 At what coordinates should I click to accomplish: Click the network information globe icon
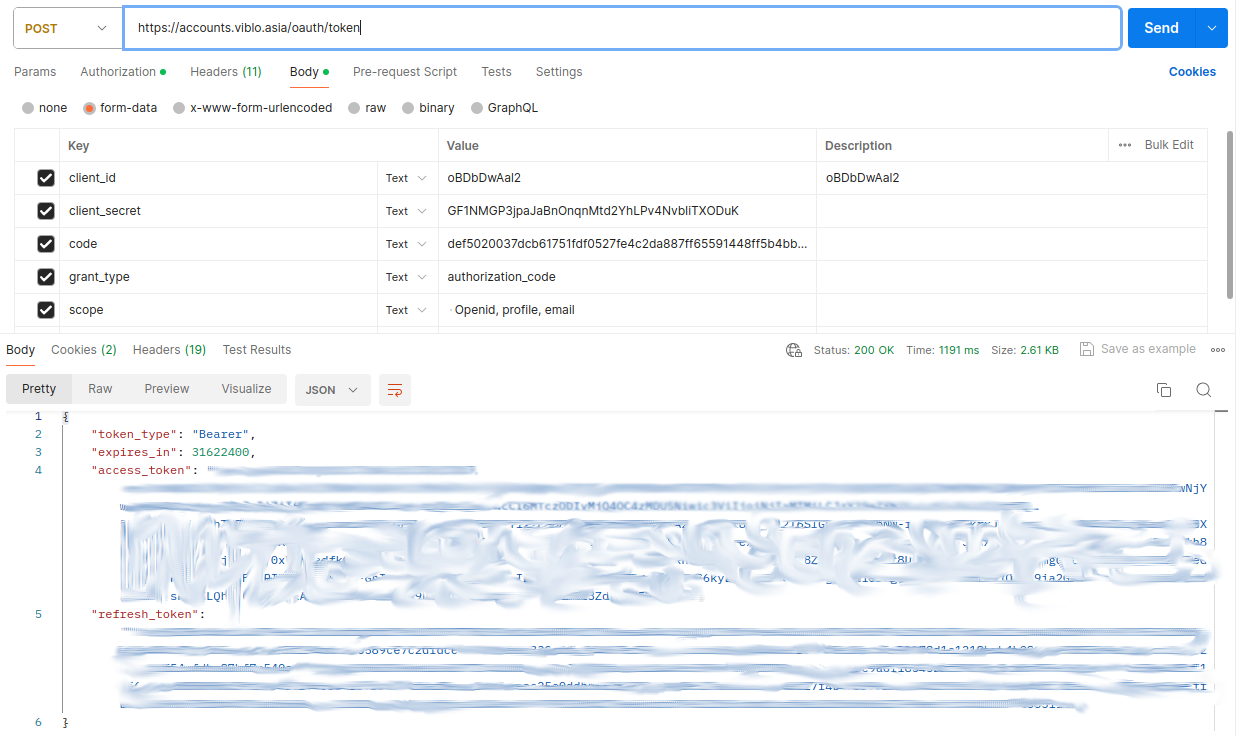pyautogui.click(x=793, y=350)
